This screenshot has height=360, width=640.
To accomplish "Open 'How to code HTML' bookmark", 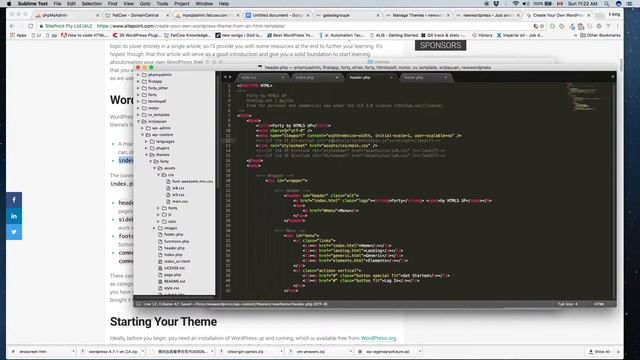I will [84, 36].
